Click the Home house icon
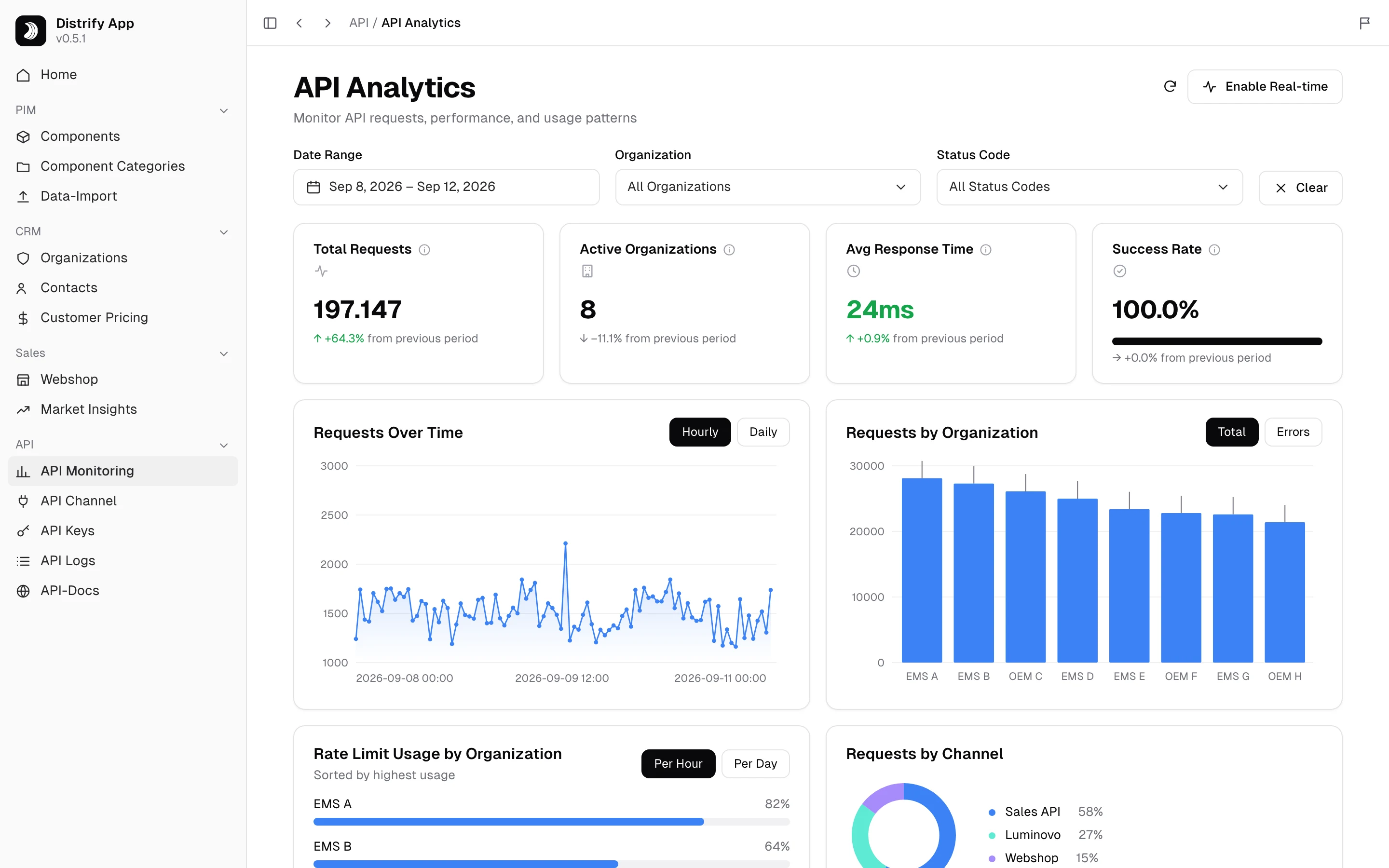The image size is (1389, 868). pyautogui.click(x=23, y=75)
